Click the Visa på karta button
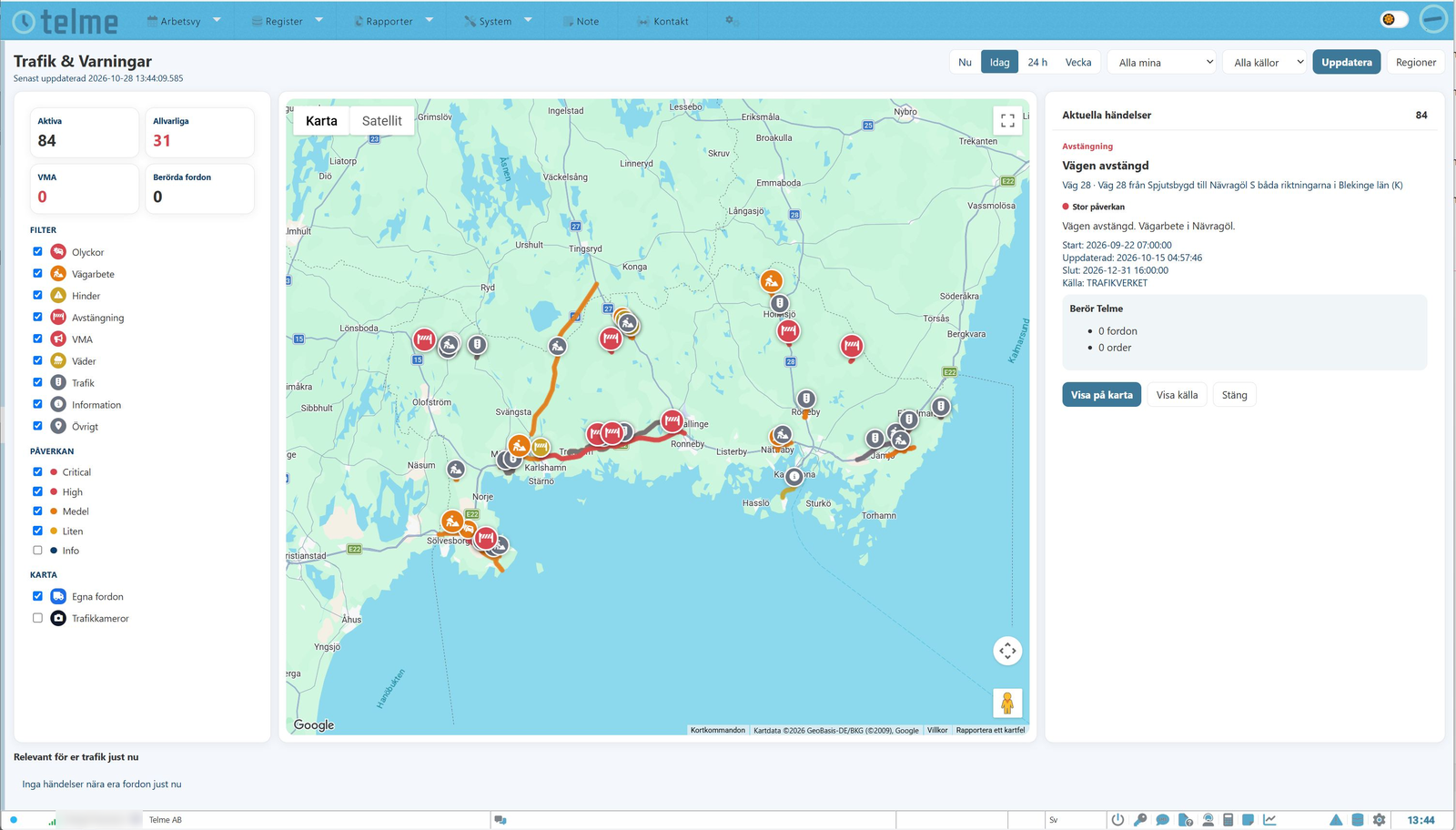Viewport: 1456px width, 830px height. pyautogui.click(x=1101, y=395)
